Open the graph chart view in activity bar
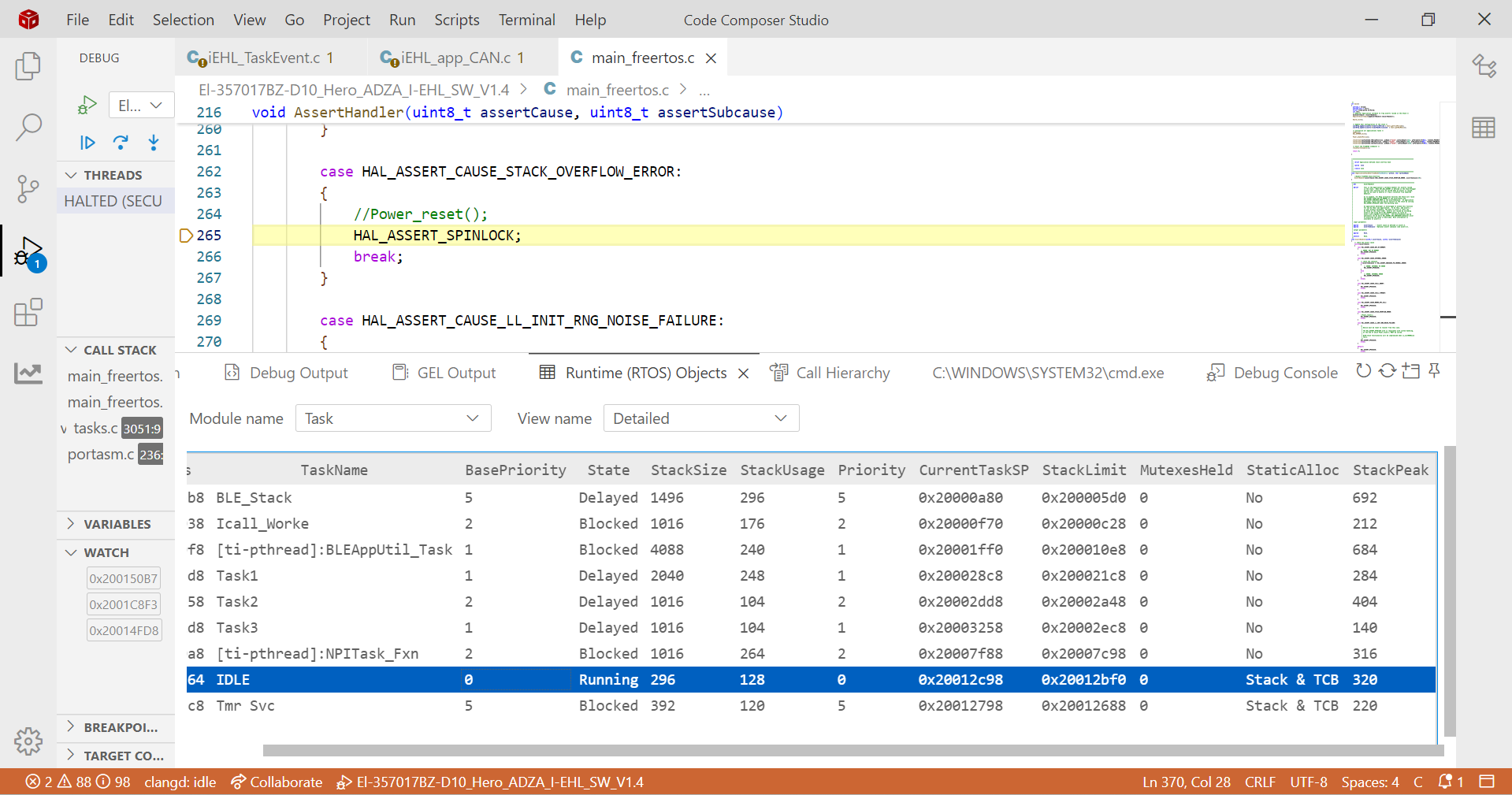 pos(28,373)
